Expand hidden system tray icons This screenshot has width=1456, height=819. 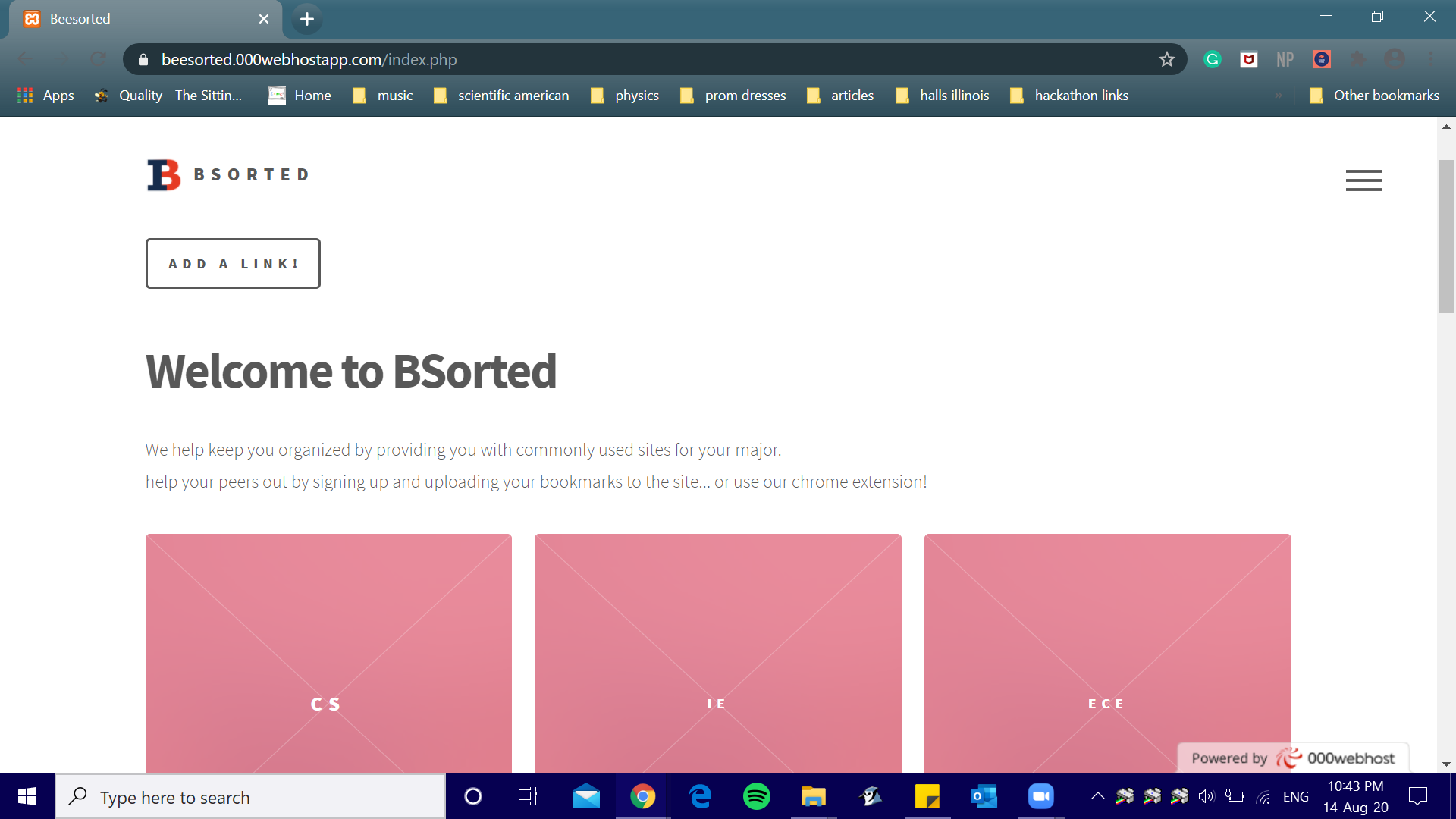[1097, 796]
